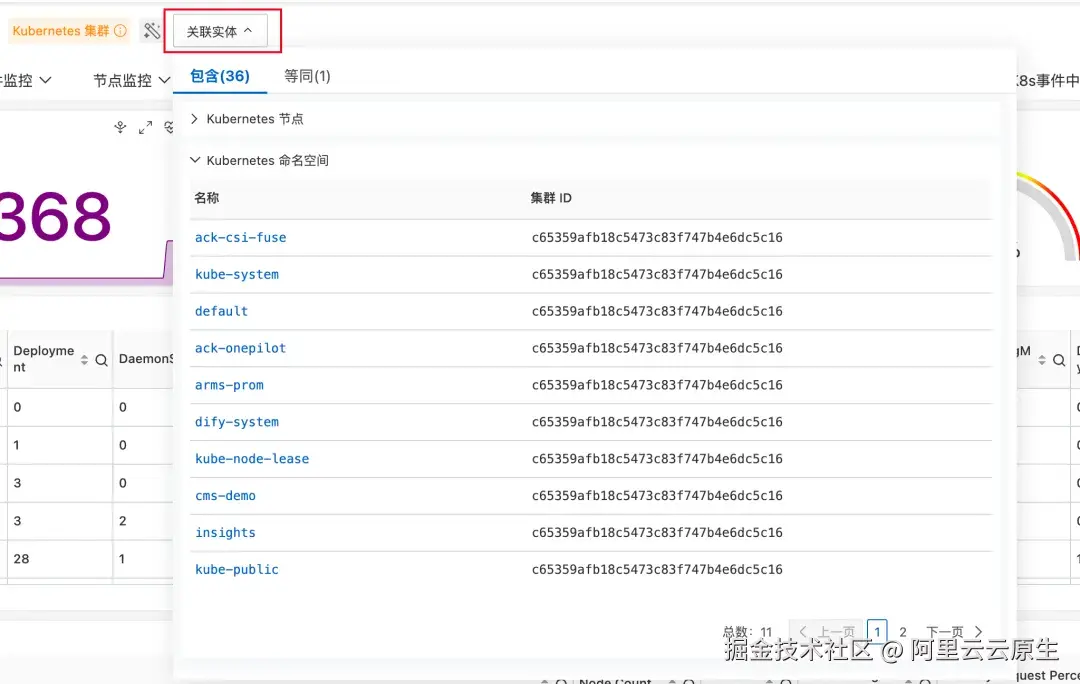This screenshot has height=684, width=1080.
Task: Open the kube-system namespace link
Action: pyautogui.click(x=237, y=275)
